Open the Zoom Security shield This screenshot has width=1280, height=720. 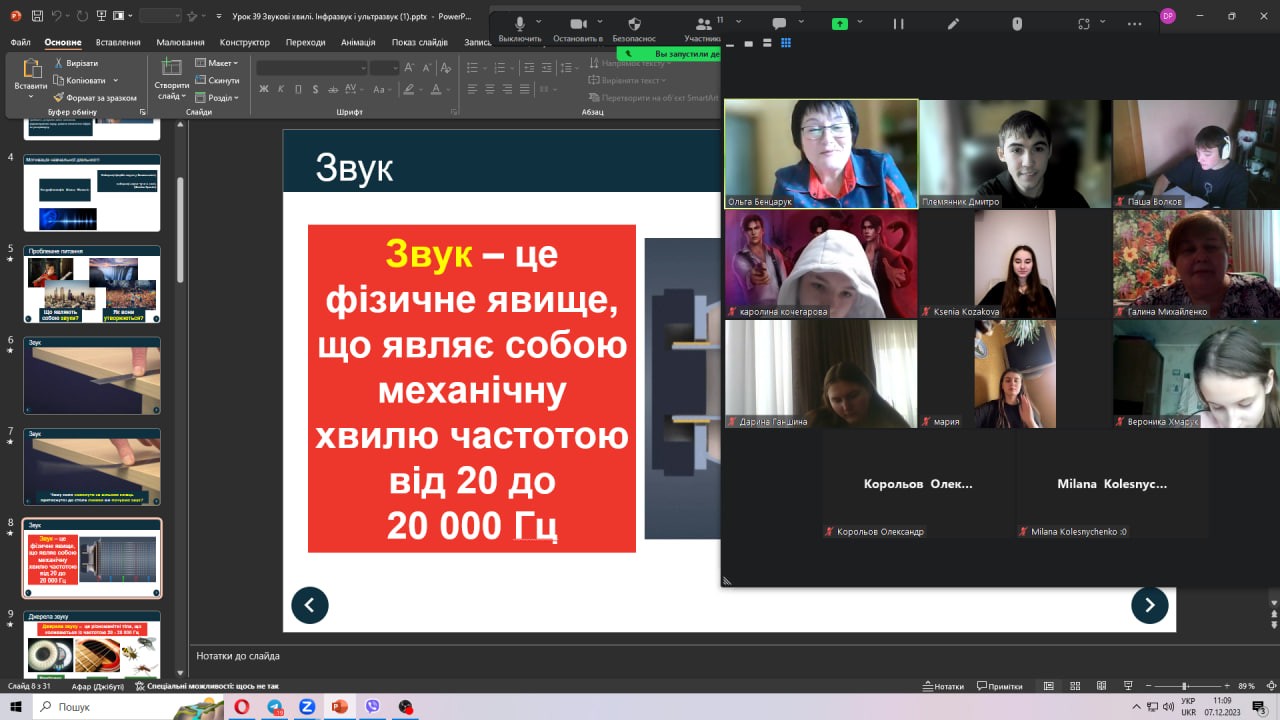634,24
